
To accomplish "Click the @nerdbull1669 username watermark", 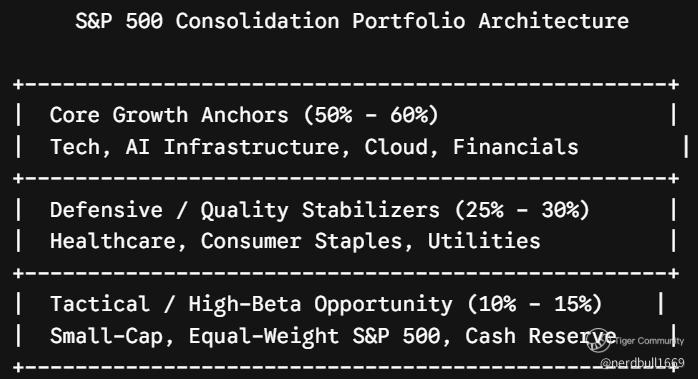I will coord(642,363).
